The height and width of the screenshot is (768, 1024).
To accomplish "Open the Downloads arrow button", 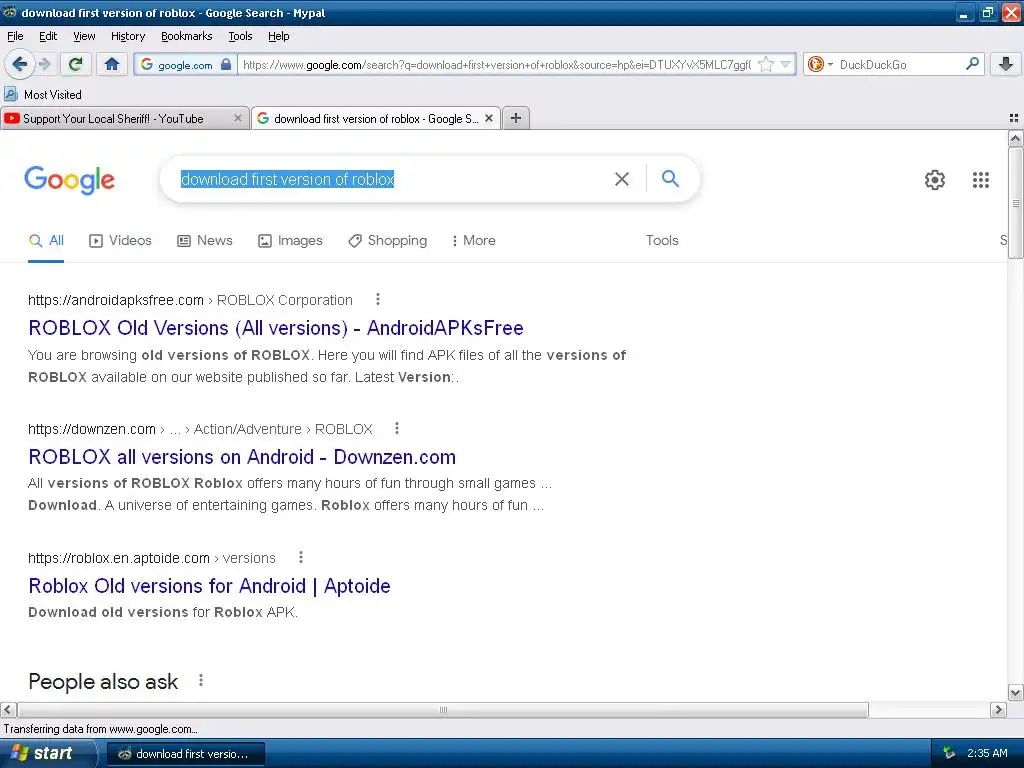I will [x=1006, y=64].
